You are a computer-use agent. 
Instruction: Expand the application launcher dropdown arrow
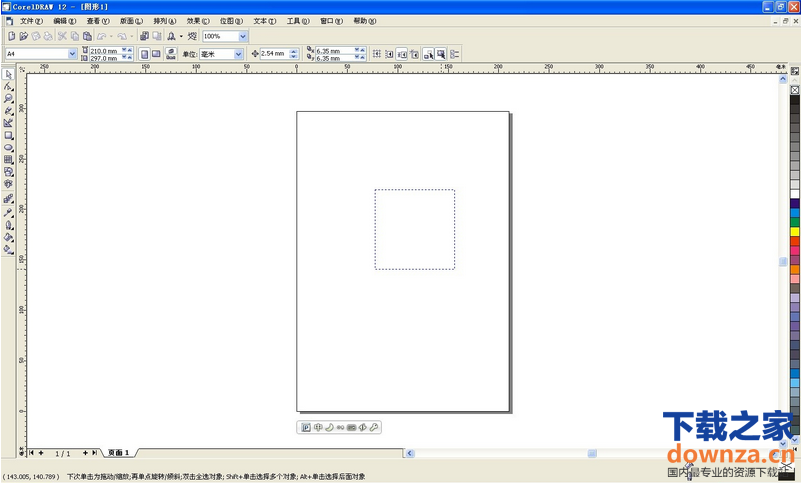181,36
